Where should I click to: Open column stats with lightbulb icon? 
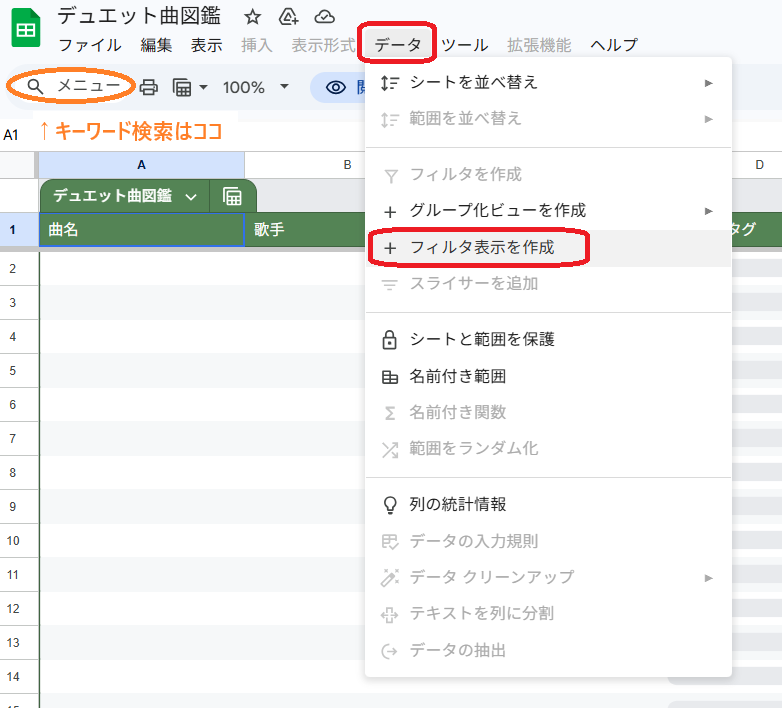(x=457, y=505)
